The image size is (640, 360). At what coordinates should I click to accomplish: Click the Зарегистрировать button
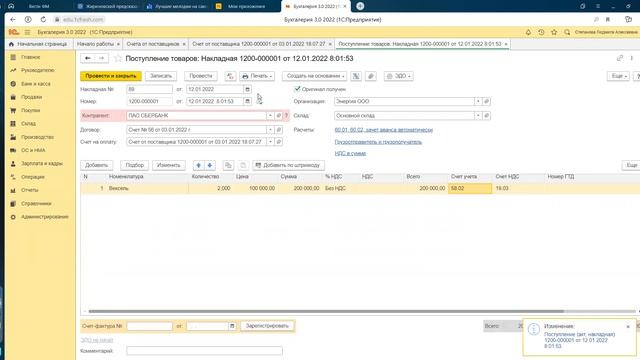(267, 326)
